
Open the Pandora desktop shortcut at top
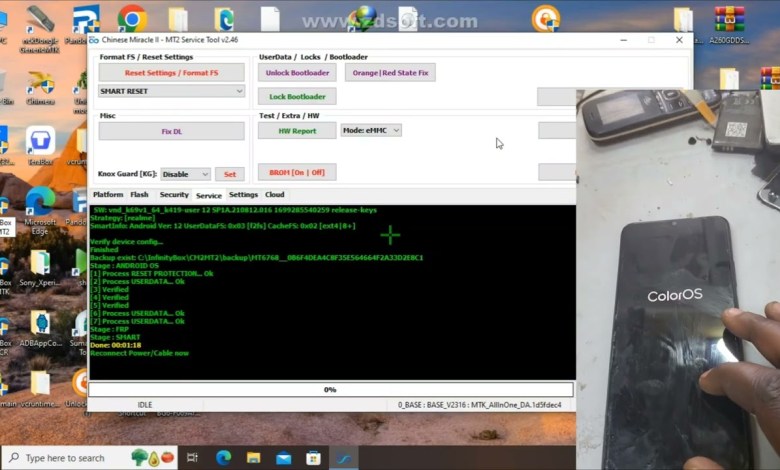point(86,24)
